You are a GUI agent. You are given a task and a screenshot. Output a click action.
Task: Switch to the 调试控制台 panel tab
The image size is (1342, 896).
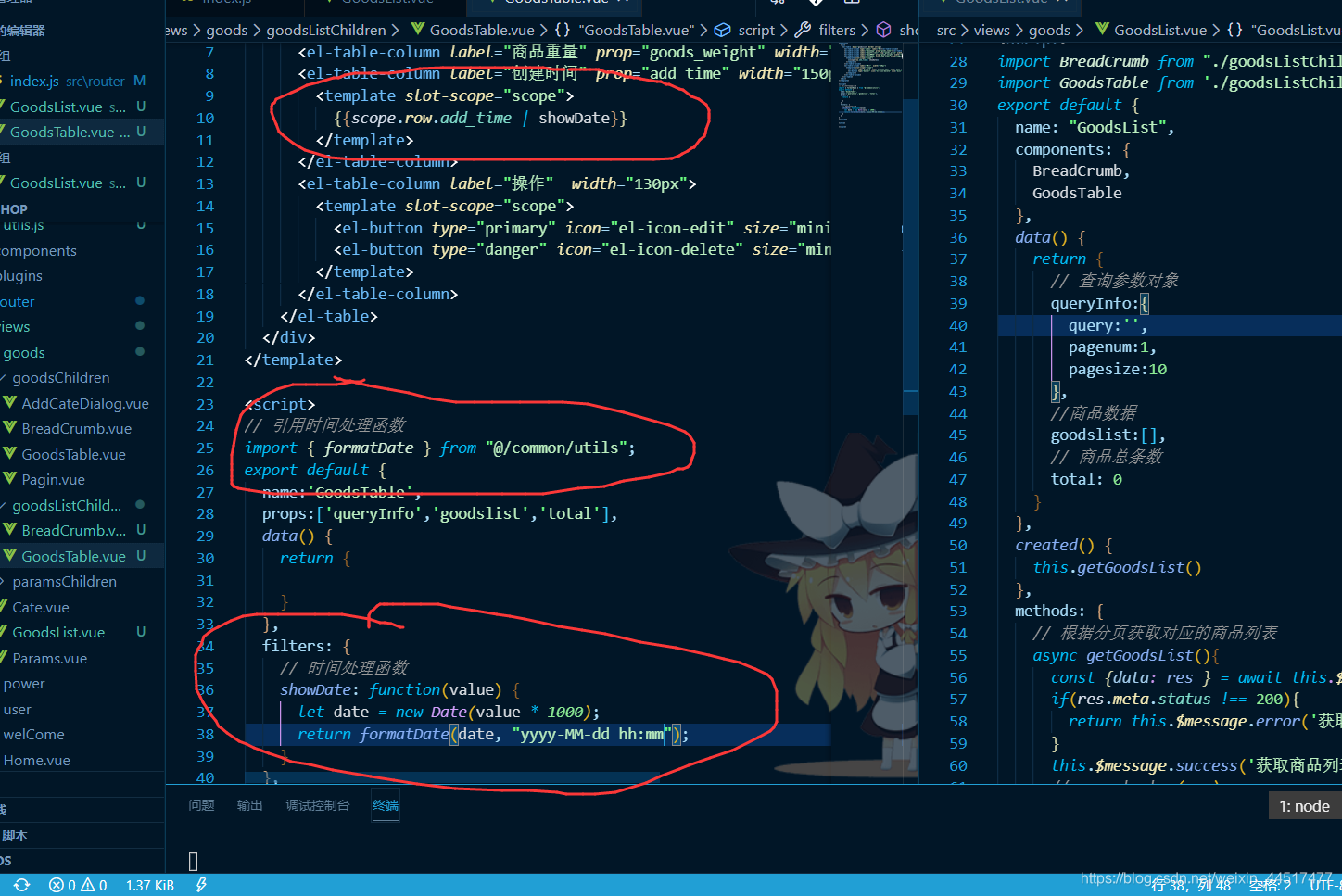[318, 805]
